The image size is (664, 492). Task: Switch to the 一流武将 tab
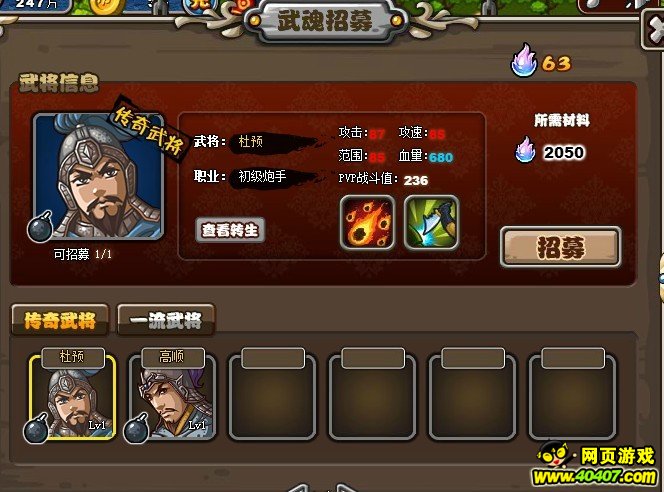166,320
